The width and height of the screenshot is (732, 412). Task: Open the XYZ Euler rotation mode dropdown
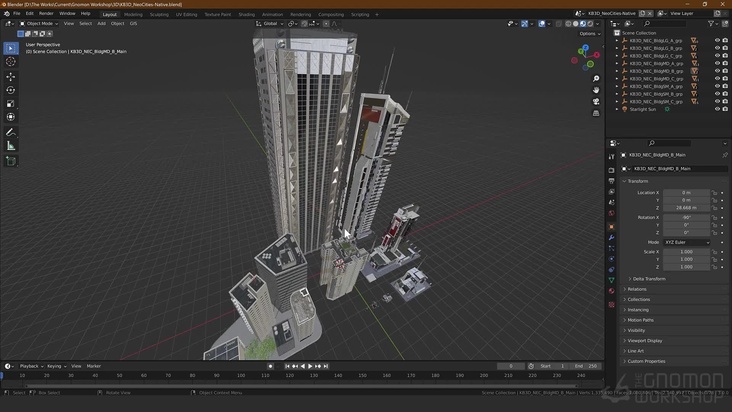tap(686, 242)
